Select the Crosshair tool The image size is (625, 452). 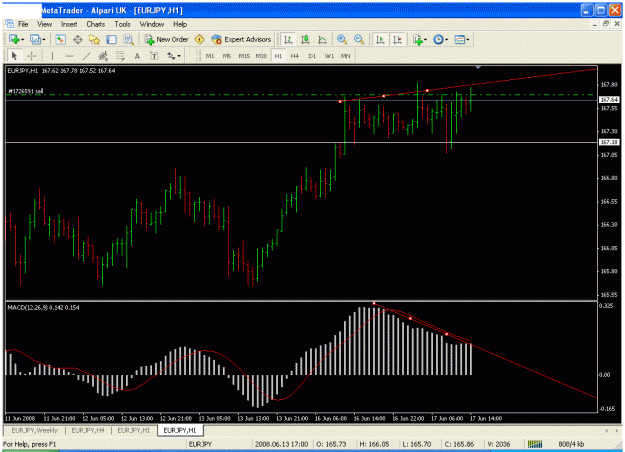point(31,56)
